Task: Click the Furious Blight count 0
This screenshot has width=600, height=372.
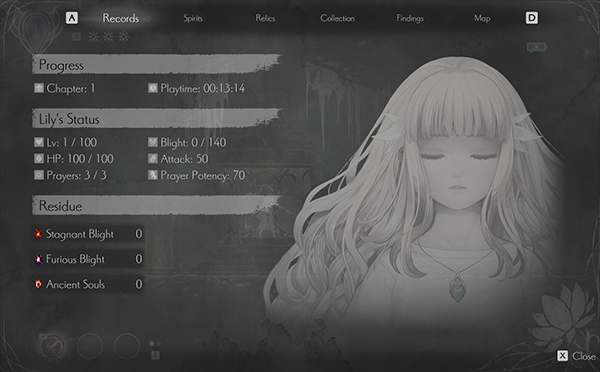Action: tap(139, 259)
